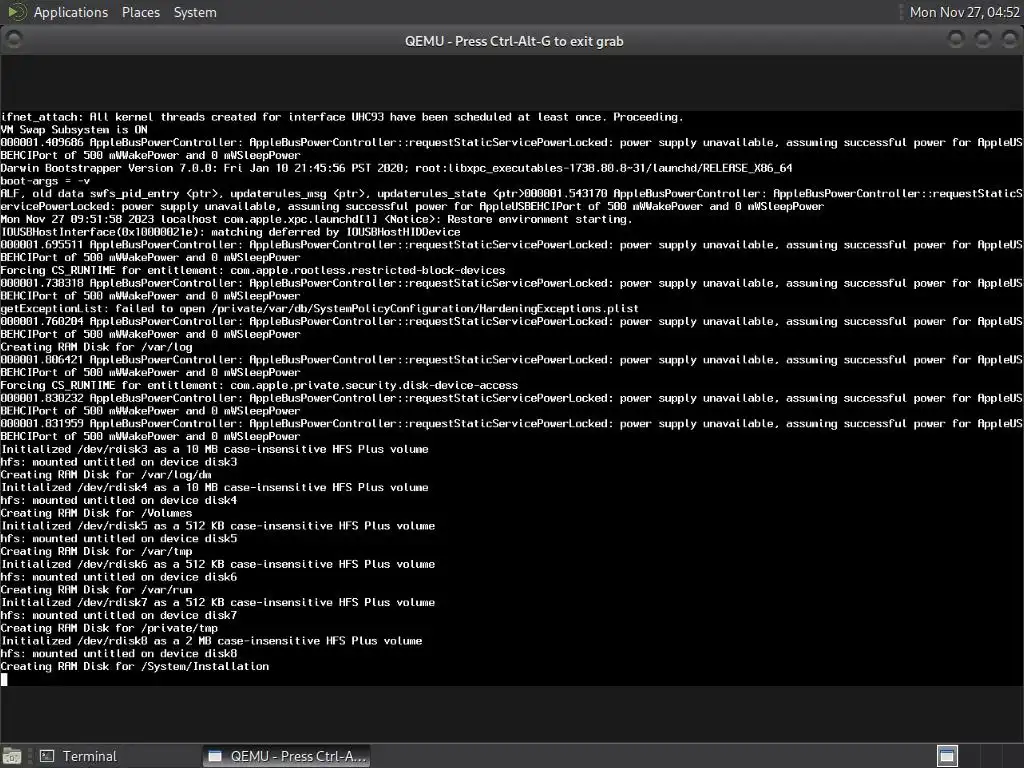Screen dimensions: 1024x768
Task: Open the Places menu
Action: coord(140,12)
